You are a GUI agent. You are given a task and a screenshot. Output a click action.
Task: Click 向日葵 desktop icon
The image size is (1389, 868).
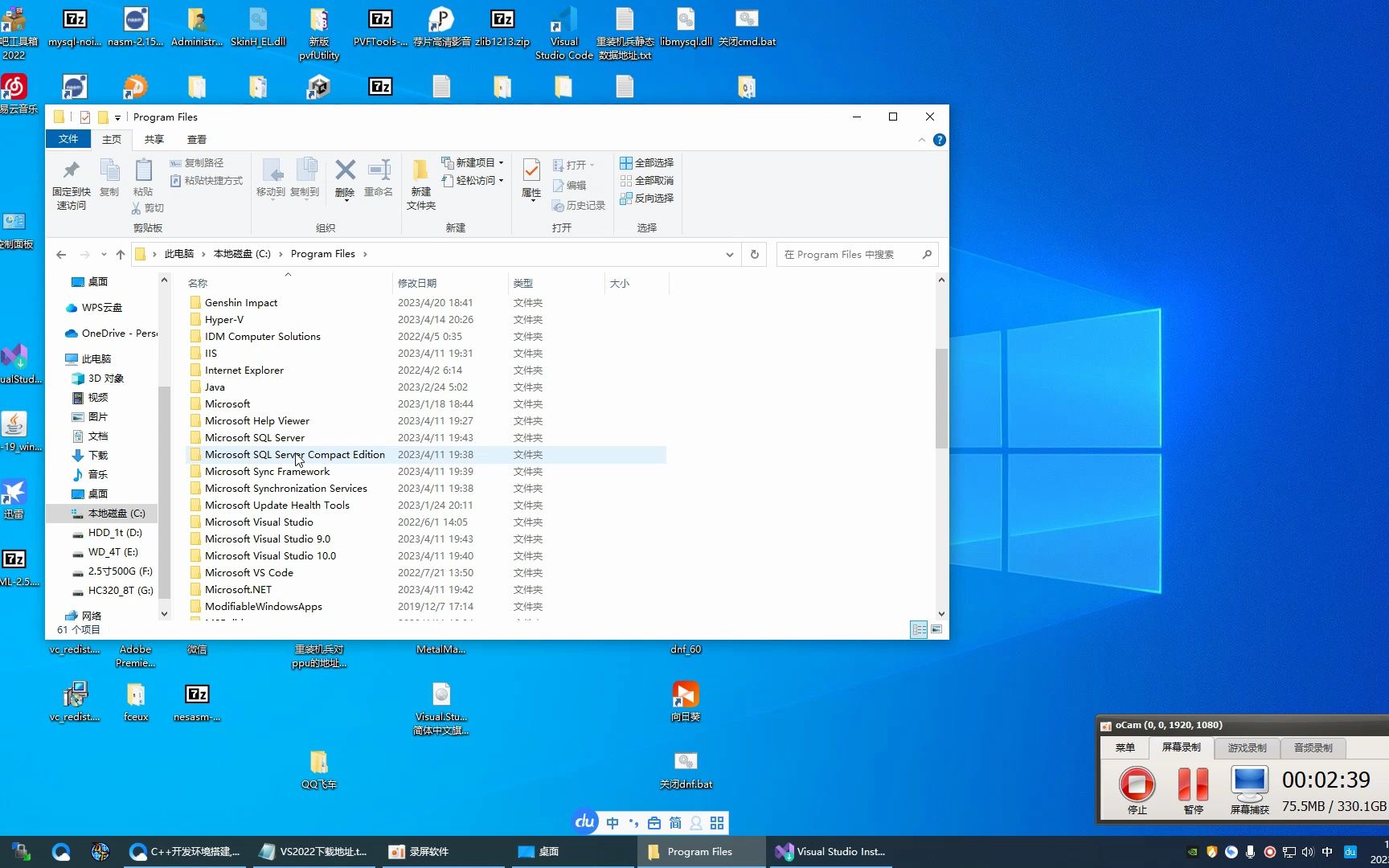click(x=686, y=701)
